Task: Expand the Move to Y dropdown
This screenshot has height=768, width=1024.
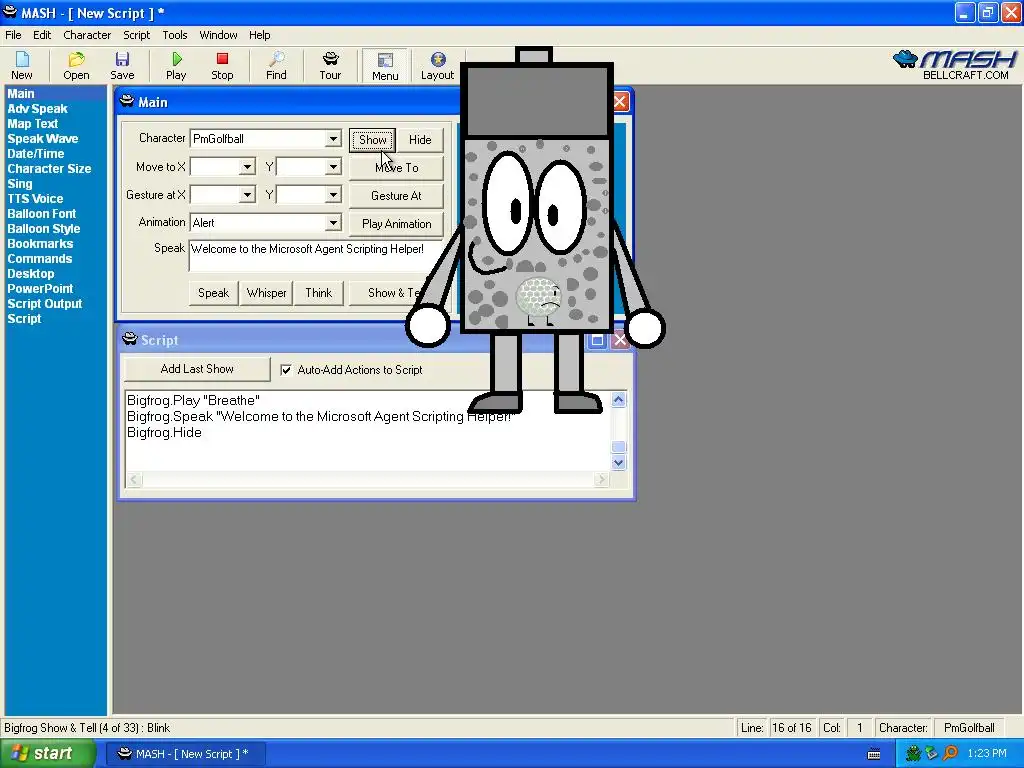Action: pos(333,167)
